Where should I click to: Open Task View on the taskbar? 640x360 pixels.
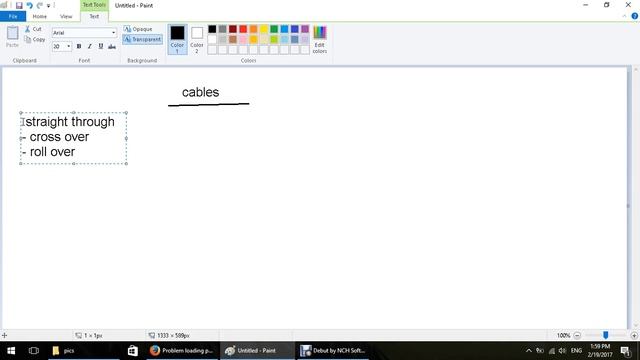[x=34, y=351]
